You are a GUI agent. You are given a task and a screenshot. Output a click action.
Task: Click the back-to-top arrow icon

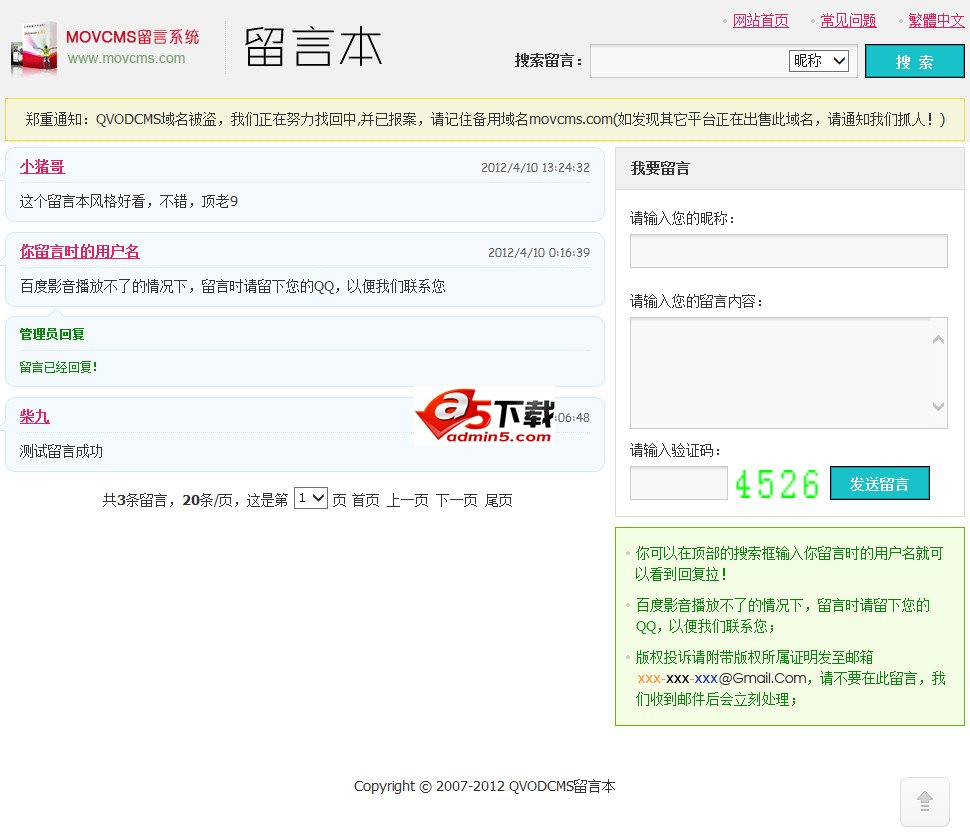click(925, 801)
